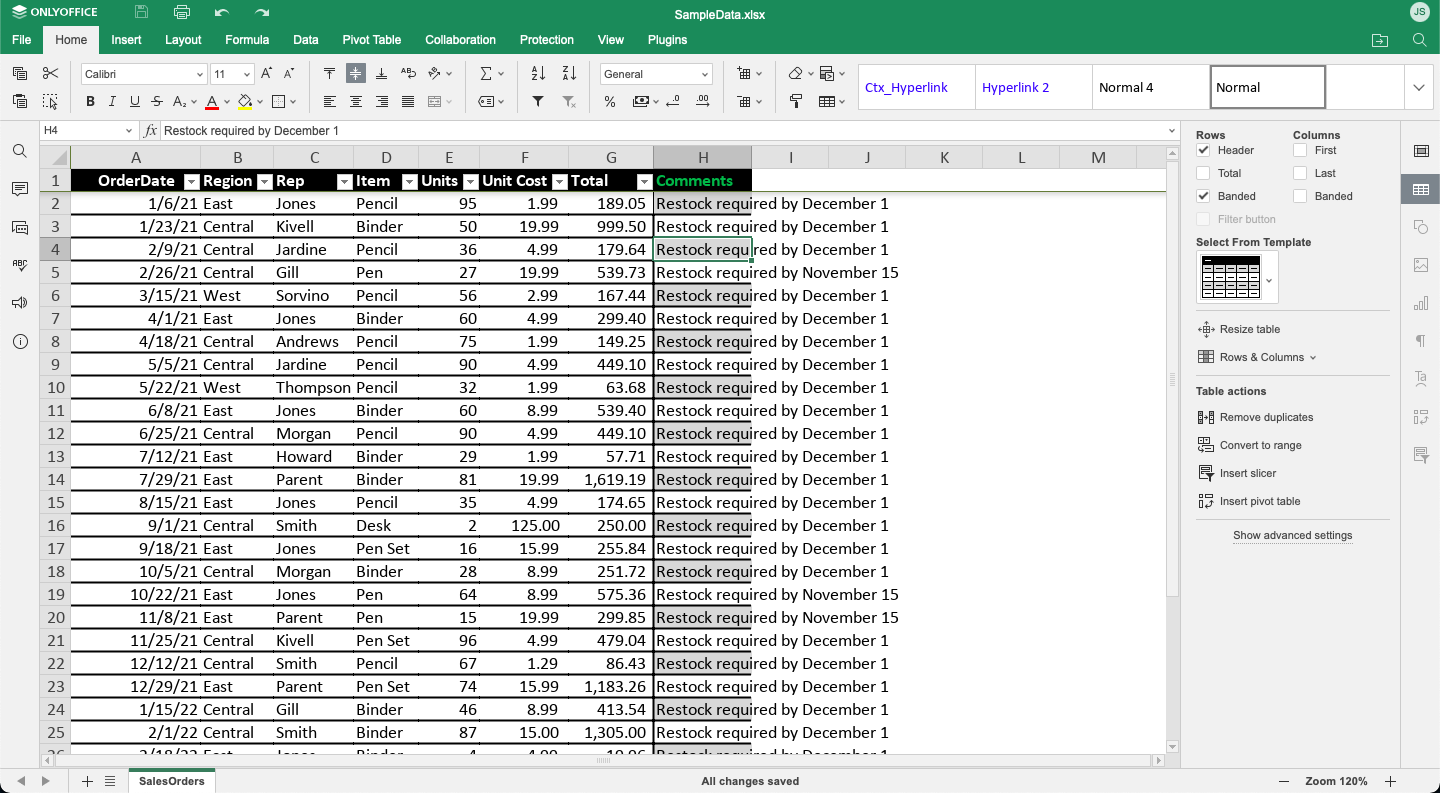Uncheck the Header rows checkbox
Viewport: 1440px width, 793px height.
tap(1203, 150)
